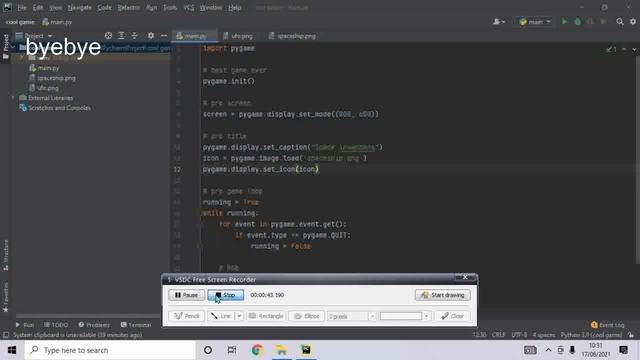Switch to the spaceship.png editor tab
Viewport: 640px width, 360px height.
(x=292, y=36)
